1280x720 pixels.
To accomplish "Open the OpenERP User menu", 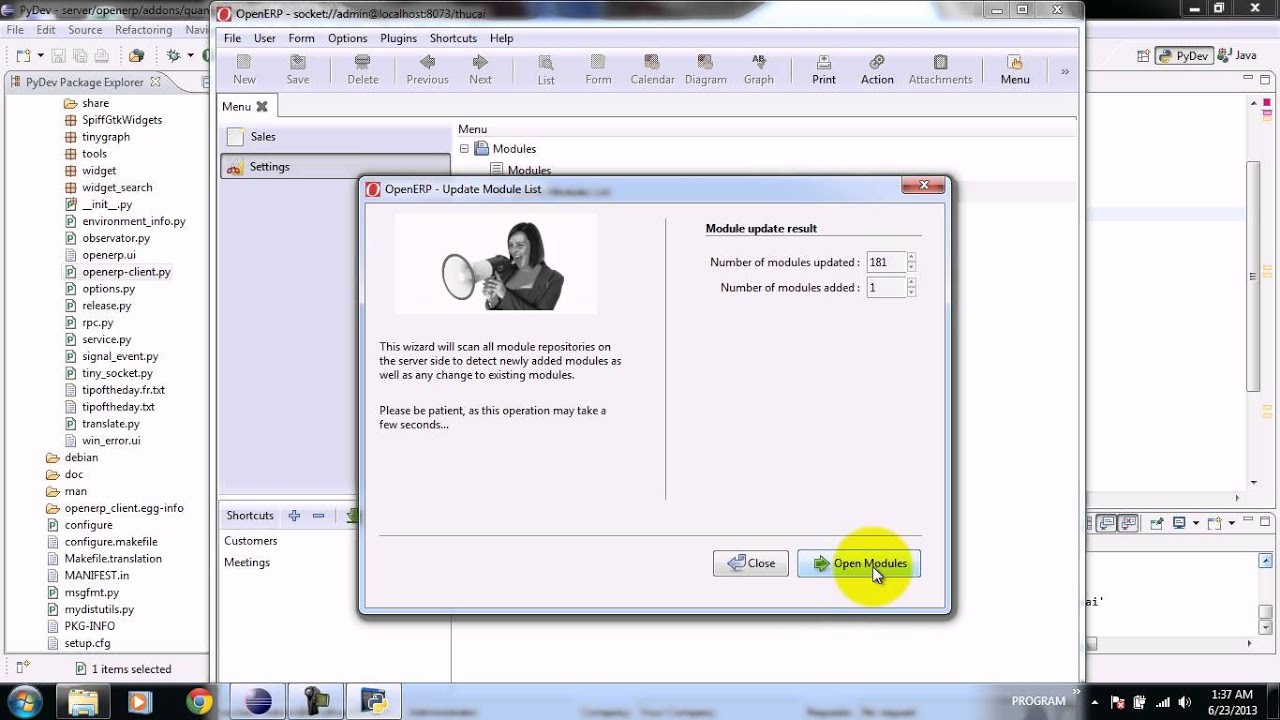I will pyautogui.click(x=265, y=38).
